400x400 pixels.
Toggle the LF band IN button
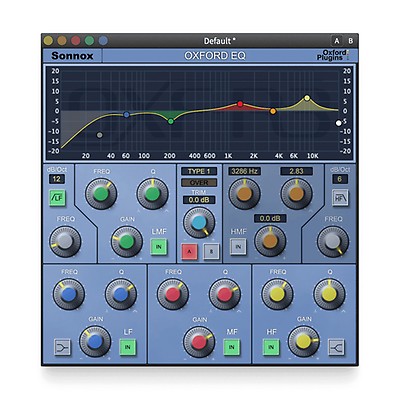127,347
